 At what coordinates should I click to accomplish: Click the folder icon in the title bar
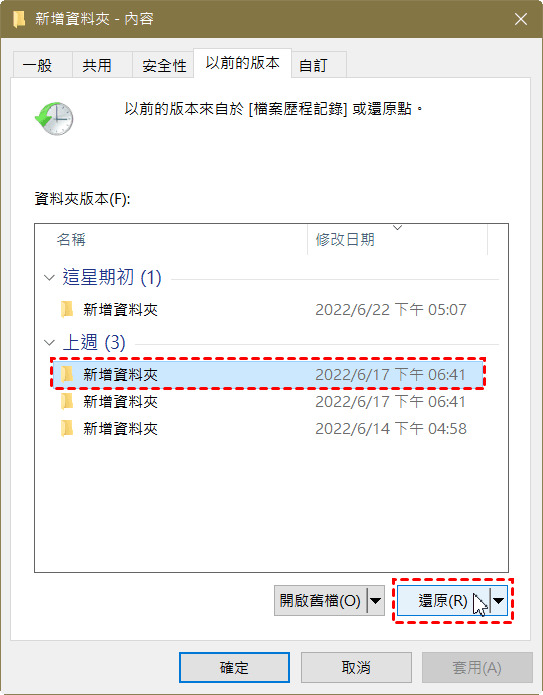pyautogui.click(x=19, y=19)
